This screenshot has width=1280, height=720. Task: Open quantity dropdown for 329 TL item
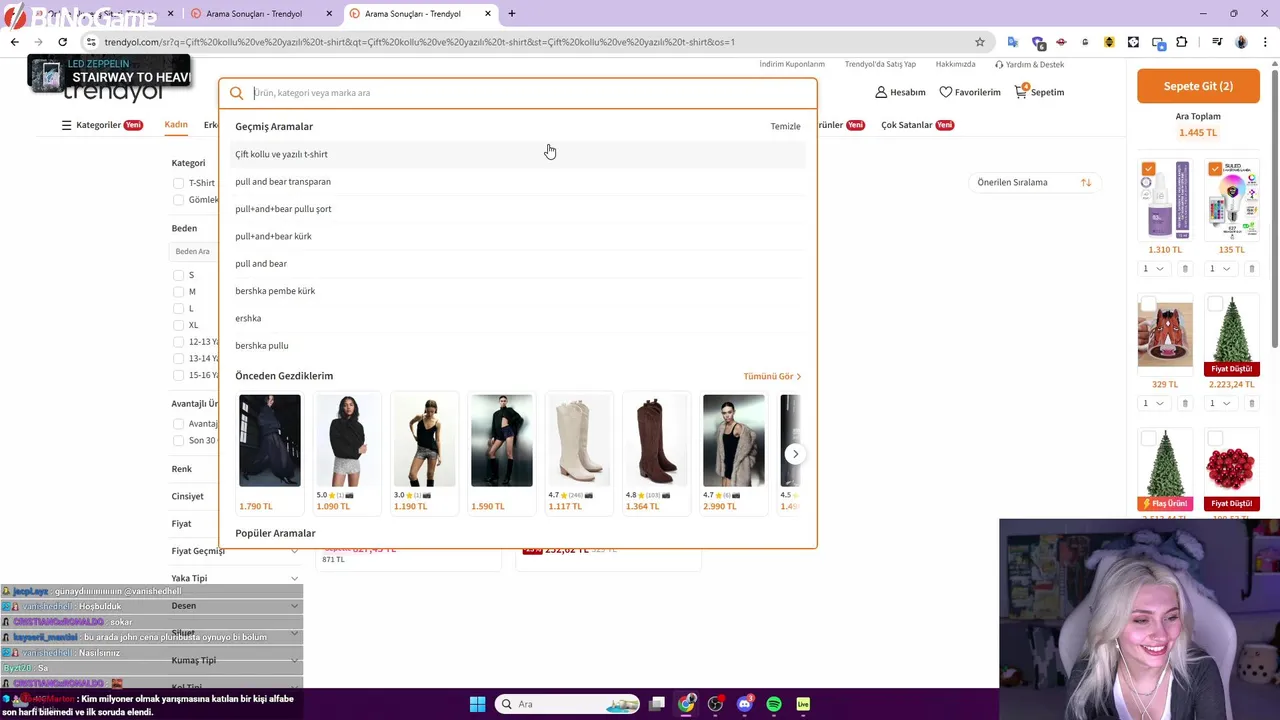pyautogui.click(x=1153, y=404)
